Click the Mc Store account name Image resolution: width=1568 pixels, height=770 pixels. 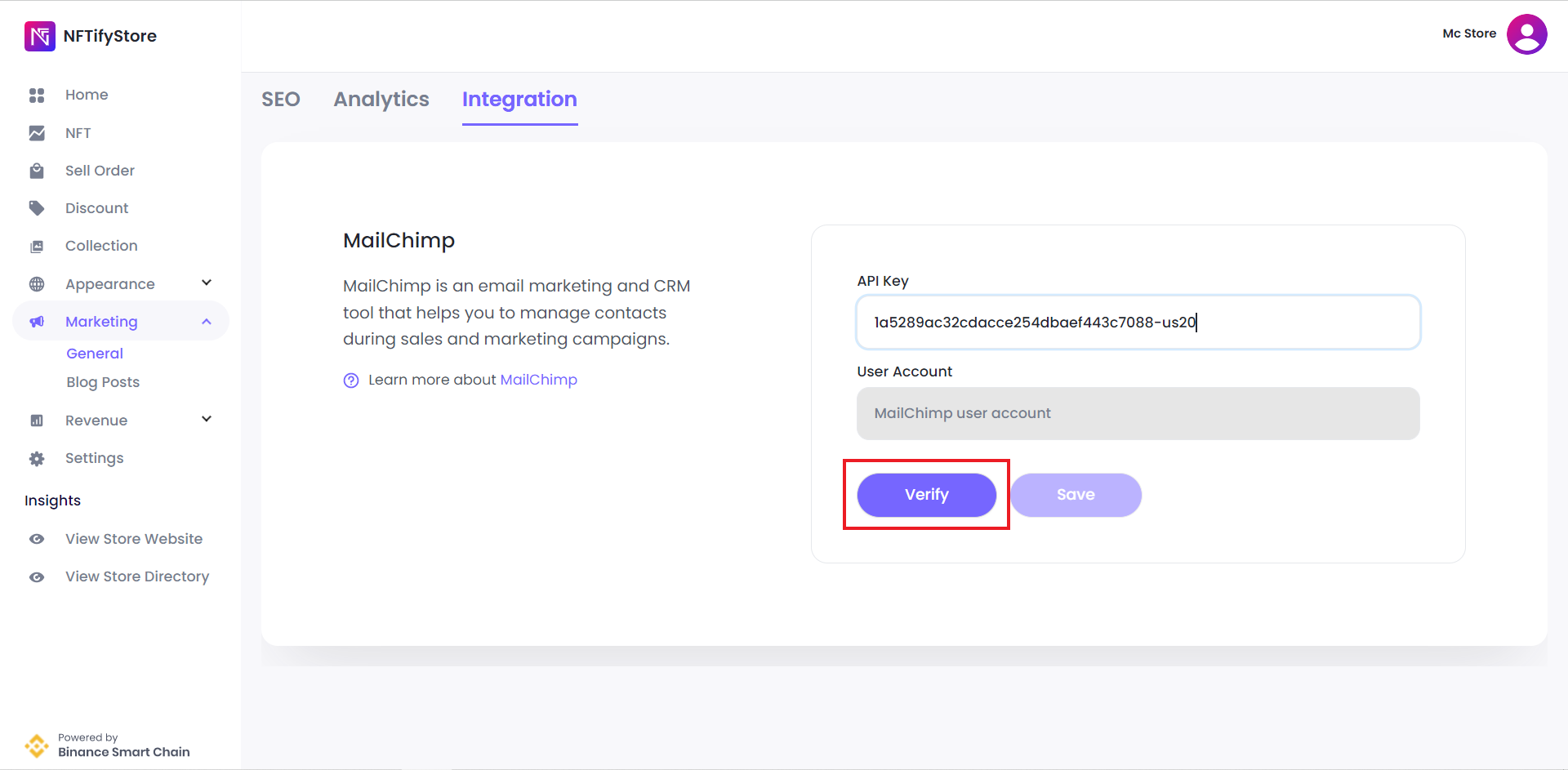(x=1469, y=33)
